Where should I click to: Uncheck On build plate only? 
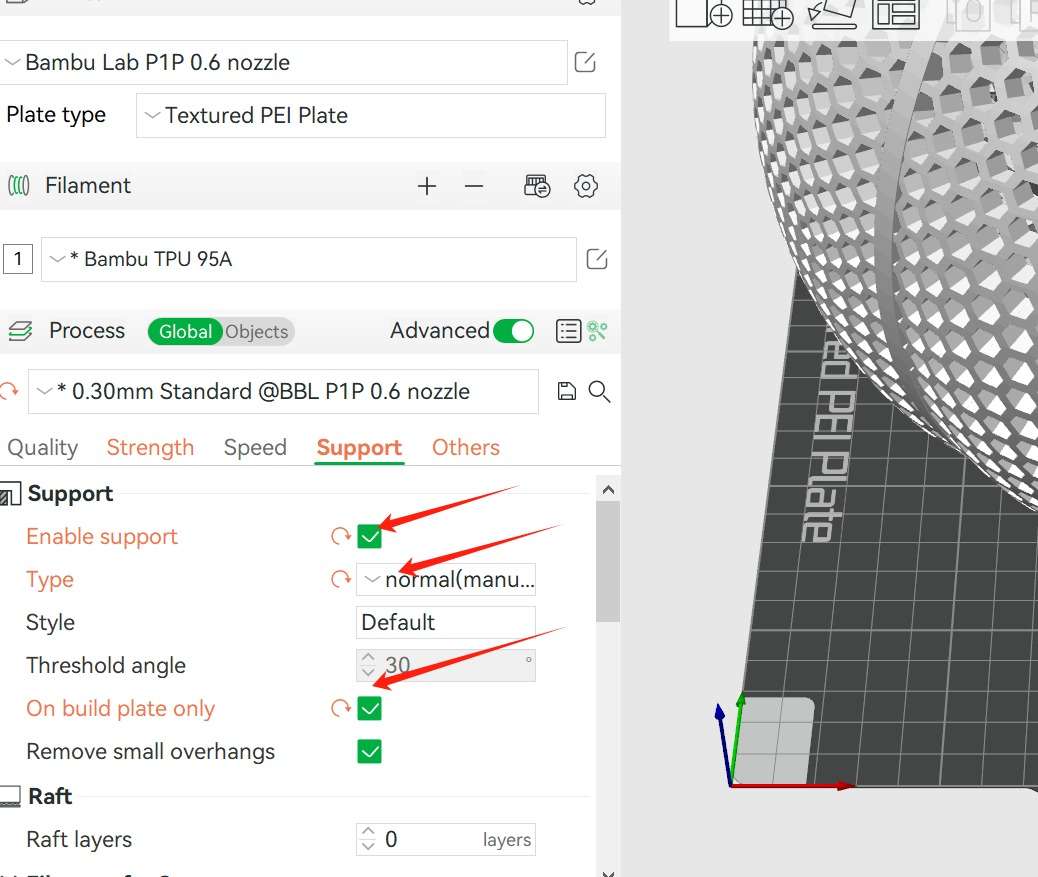pos(370,709)
